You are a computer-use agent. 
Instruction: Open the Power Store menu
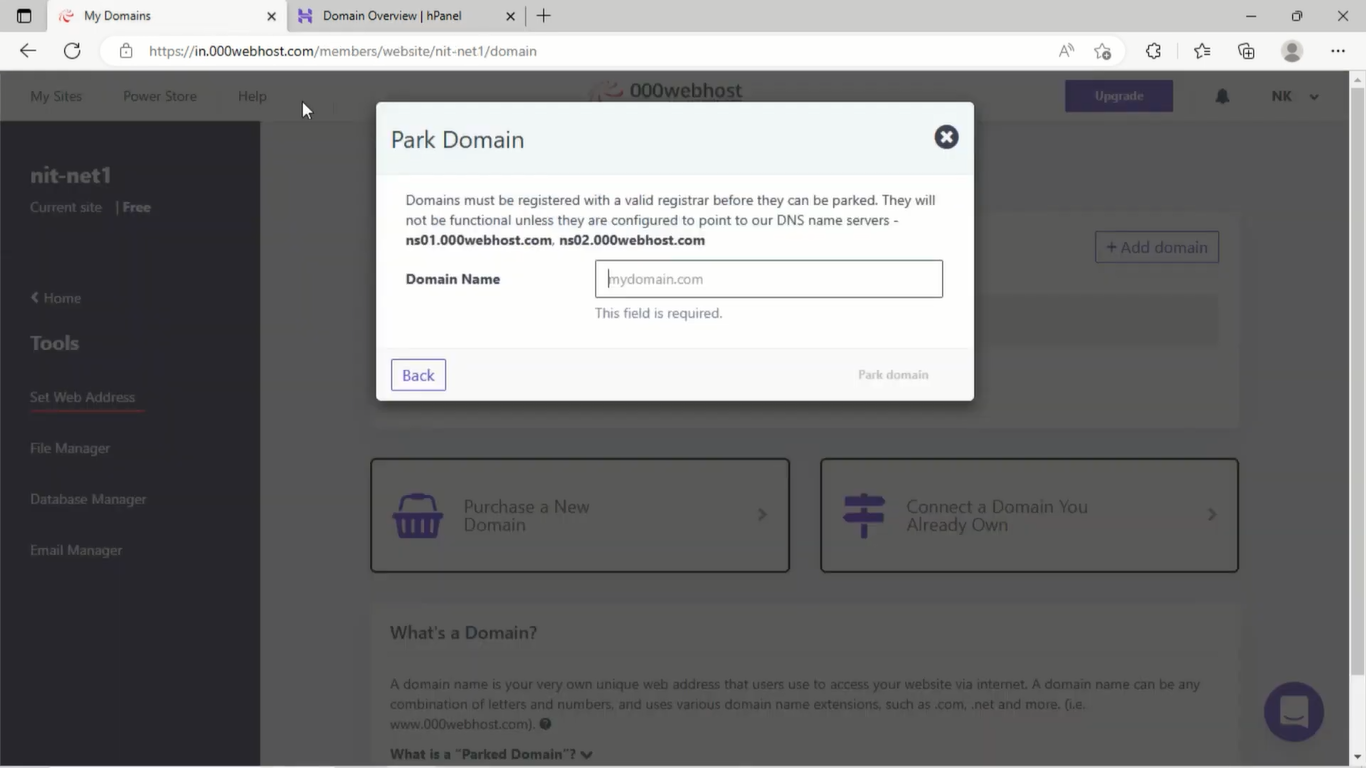tap(160, 96)
